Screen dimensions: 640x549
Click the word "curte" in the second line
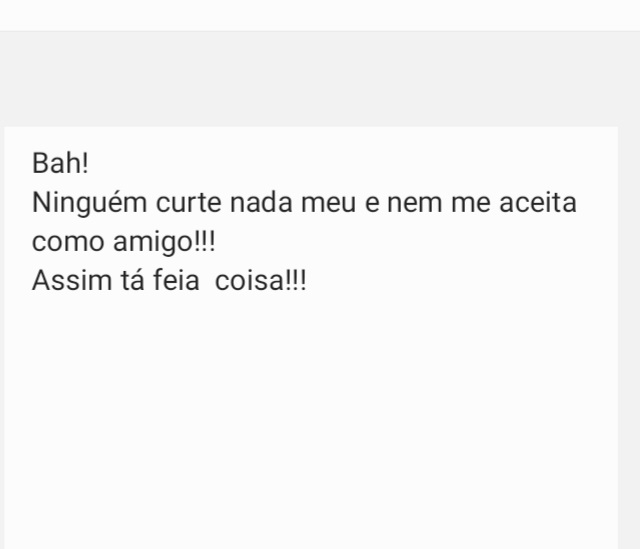189,203
